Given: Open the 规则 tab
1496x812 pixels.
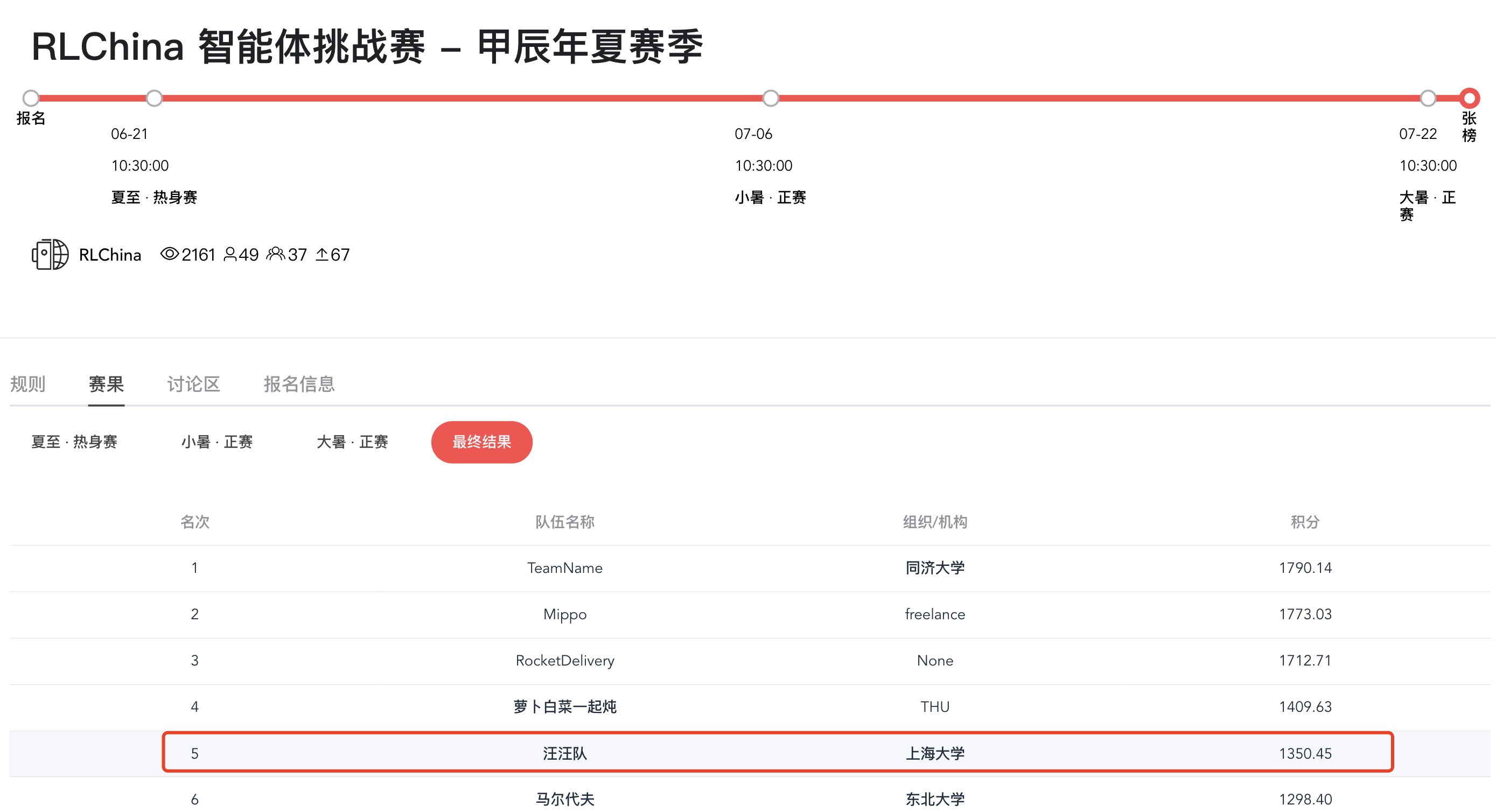Looking at the screenshot, I should tap(28, 384).
